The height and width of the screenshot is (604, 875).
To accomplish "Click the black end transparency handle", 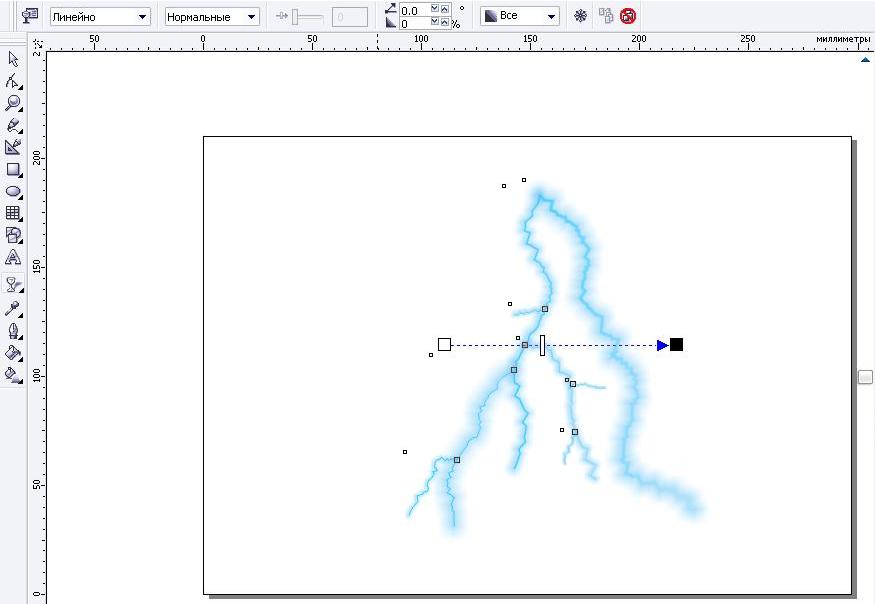I will 676,344.
